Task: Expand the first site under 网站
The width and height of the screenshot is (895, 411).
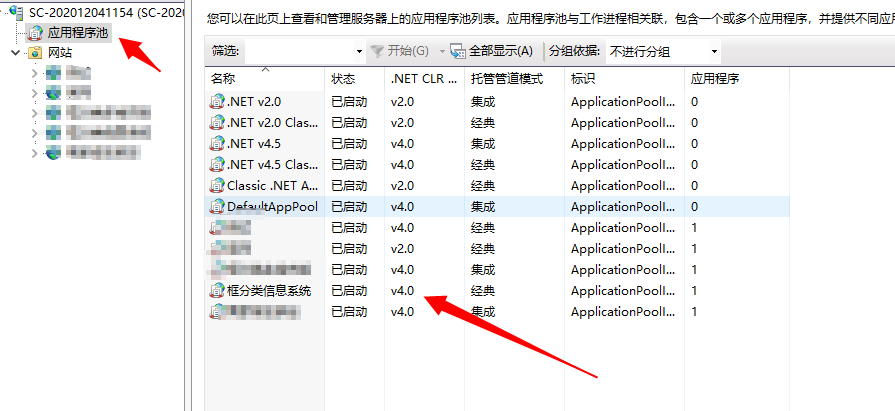Action: pyautogui.click(x=35, y=73)
